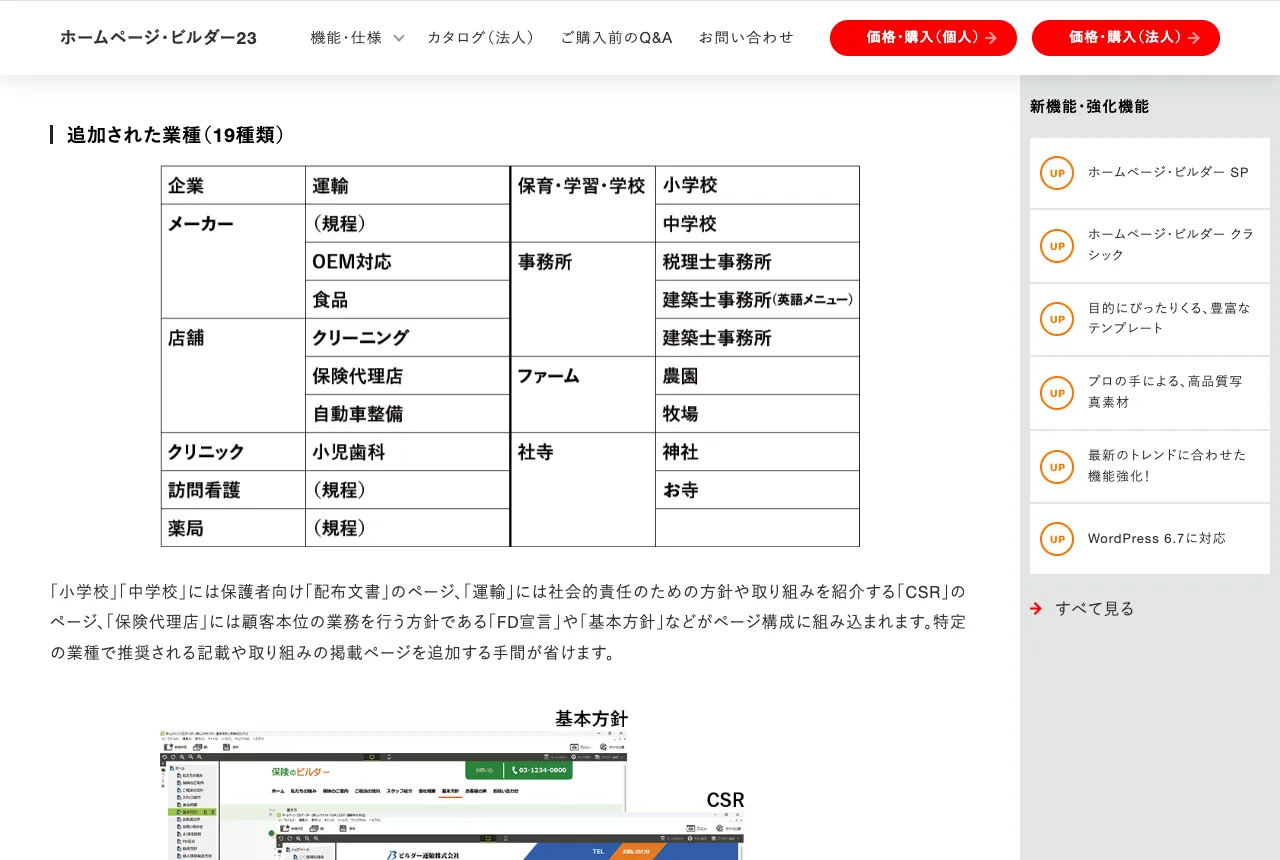
Task: Open the WordPress 6.7に対応 link
Action: [1150, 539]
